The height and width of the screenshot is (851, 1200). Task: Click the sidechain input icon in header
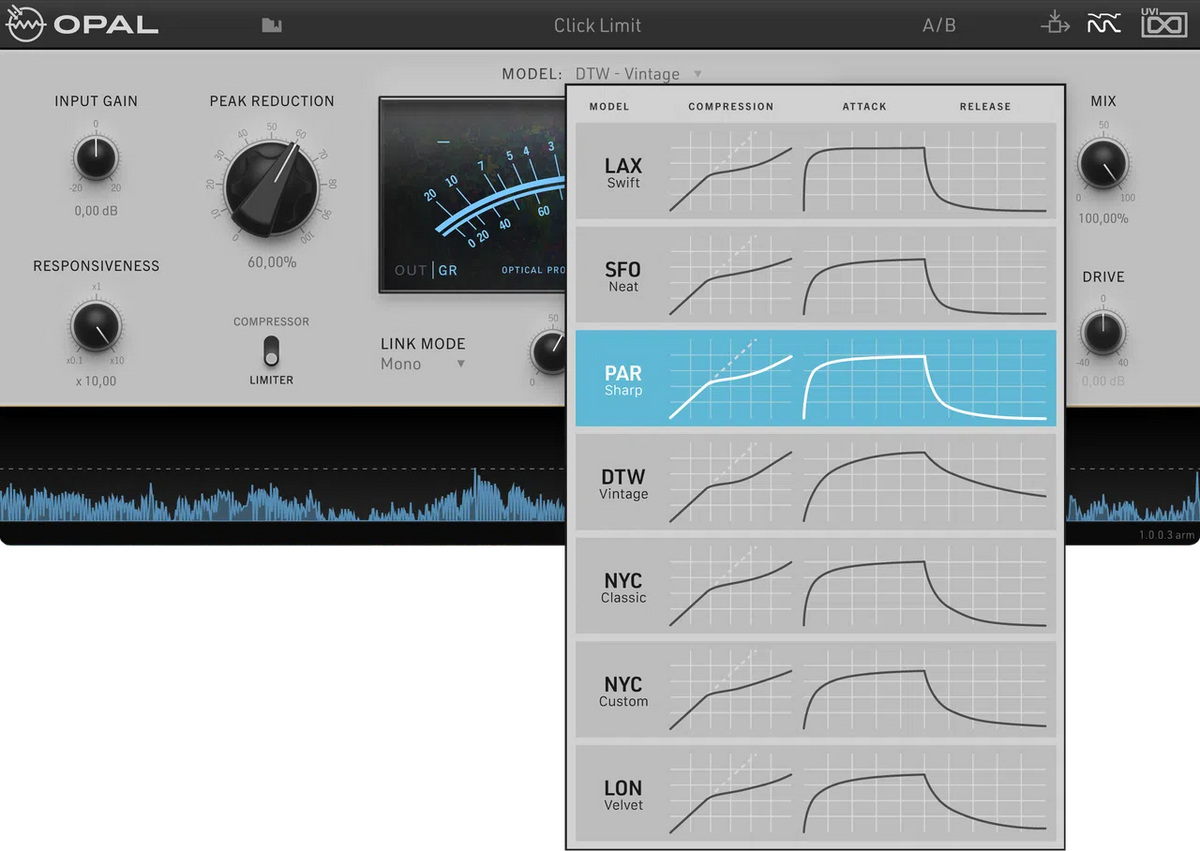(x=1055, y=23)
